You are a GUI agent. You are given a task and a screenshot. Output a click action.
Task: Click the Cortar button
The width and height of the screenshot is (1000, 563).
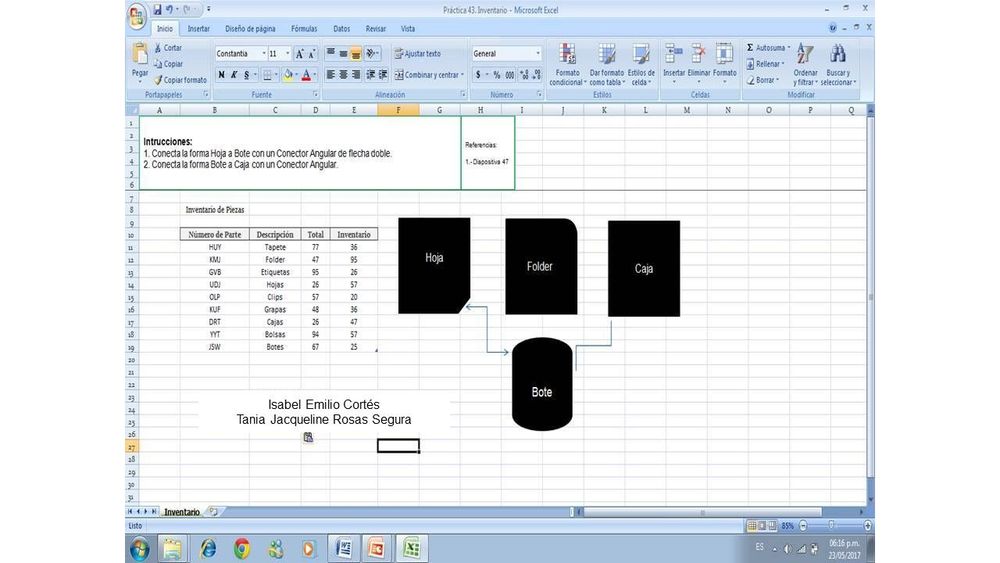pos(167,48)
